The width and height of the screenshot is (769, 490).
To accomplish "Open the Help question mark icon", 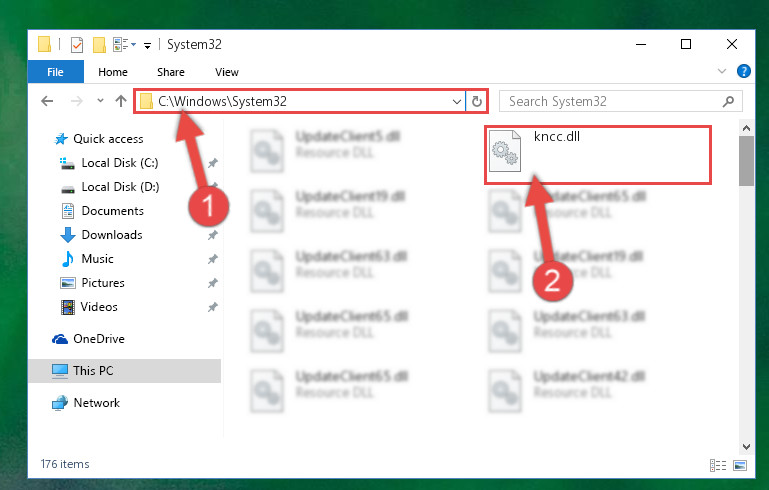I will click(743, 71).
